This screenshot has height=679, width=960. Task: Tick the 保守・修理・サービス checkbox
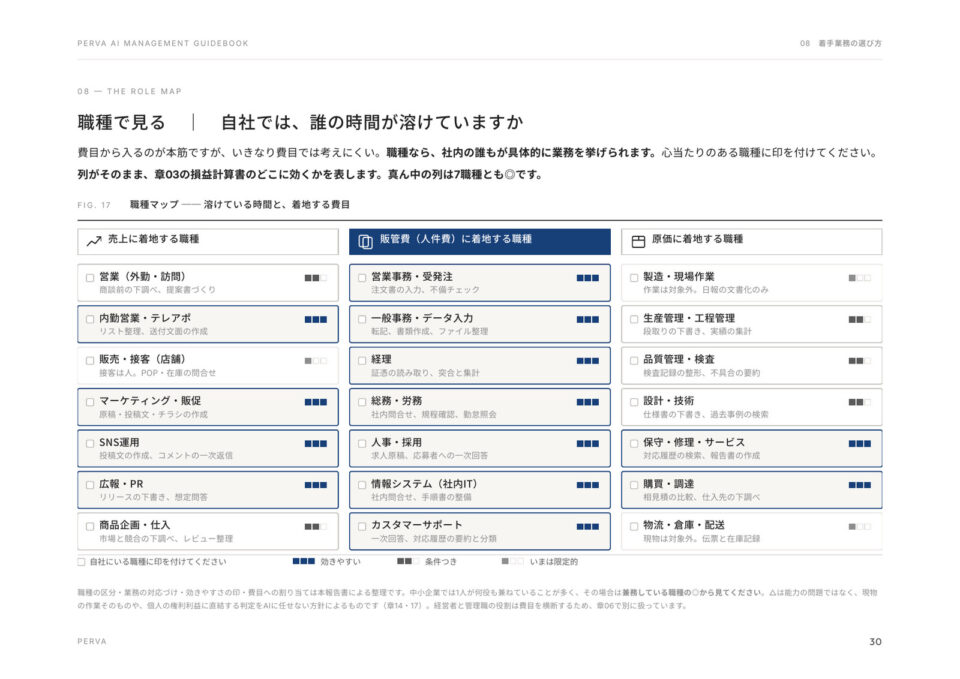634,443
